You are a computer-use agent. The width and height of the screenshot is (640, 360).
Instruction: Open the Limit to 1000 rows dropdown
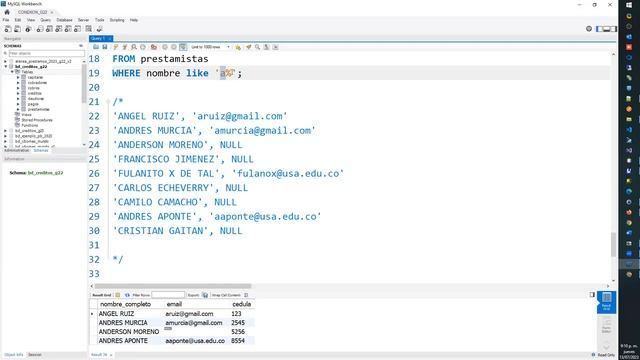[211, 47]
